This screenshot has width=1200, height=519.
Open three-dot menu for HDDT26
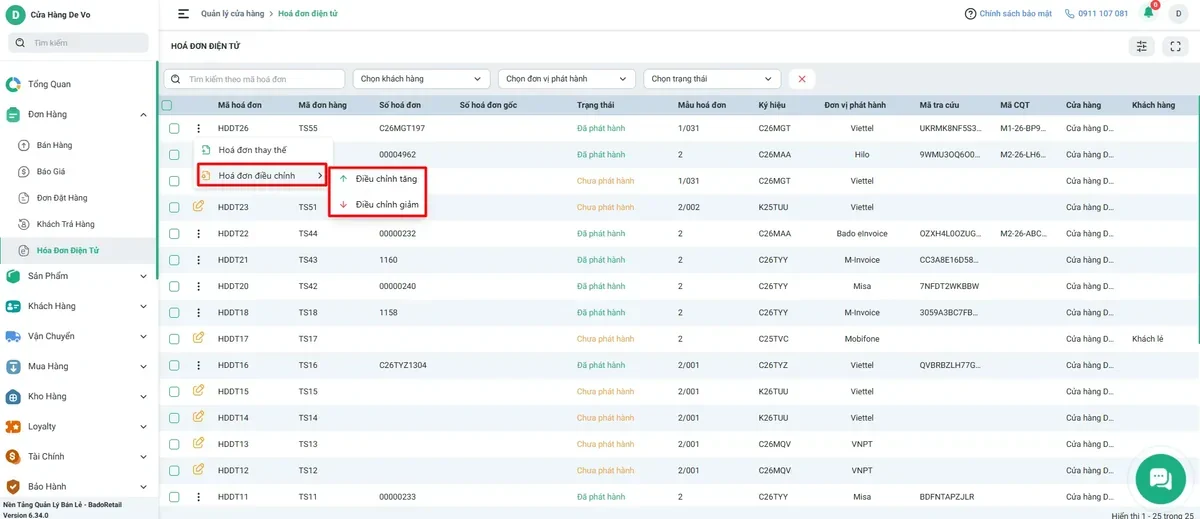[x=198, y=128]
